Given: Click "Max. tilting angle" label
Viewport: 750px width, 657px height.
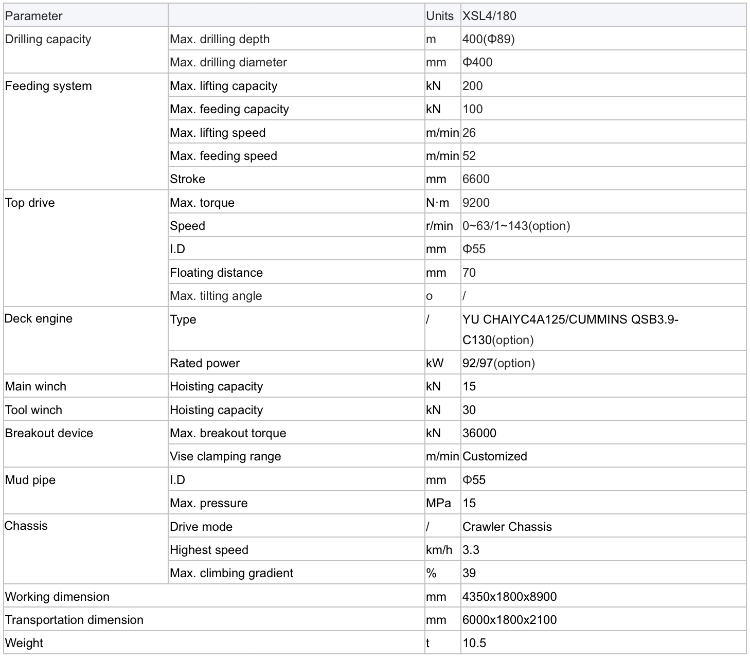Looking at the screenshot, I should 216,296.
